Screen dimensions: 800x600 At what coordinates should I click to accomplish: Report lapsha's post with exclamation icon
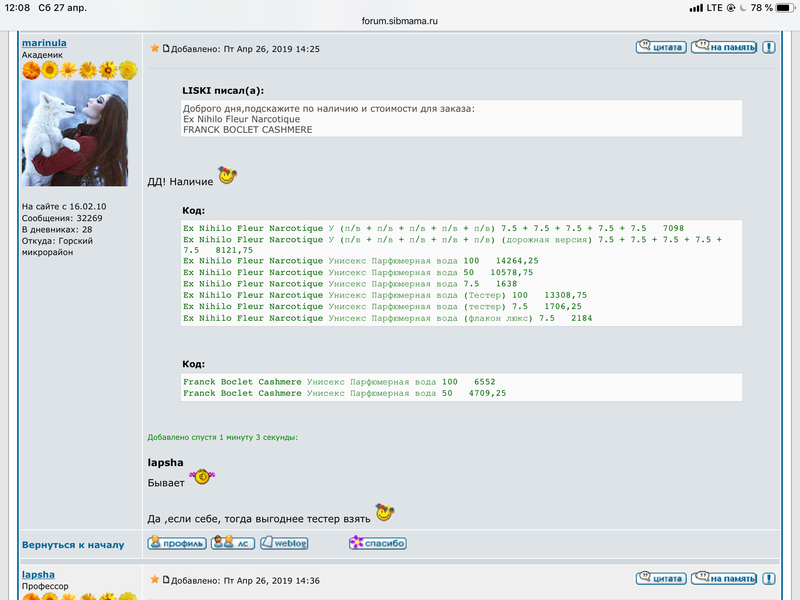tap(769, 579)
